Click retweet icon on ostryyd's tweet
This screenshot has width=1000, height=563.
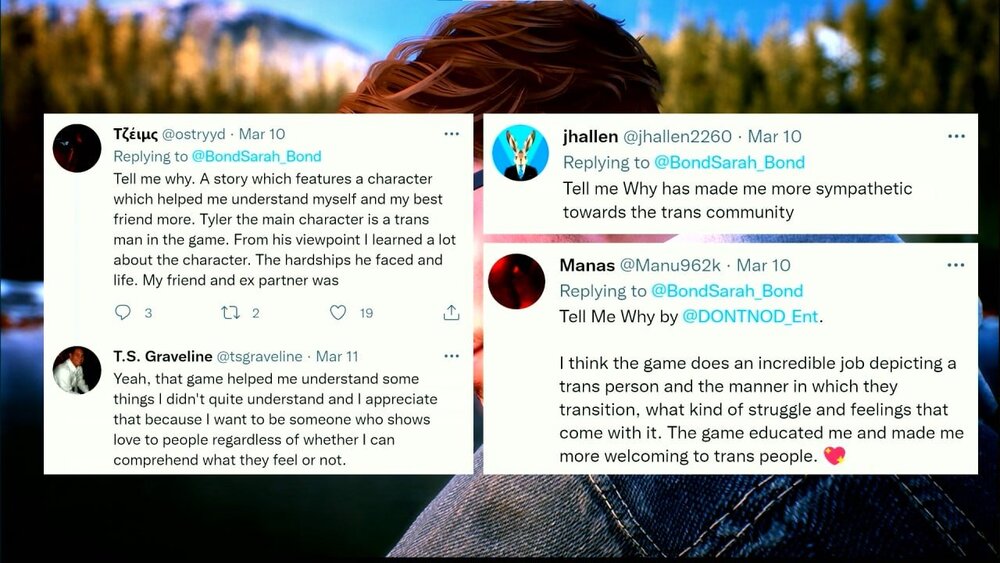pyautogui.click(x=230, y=312)
